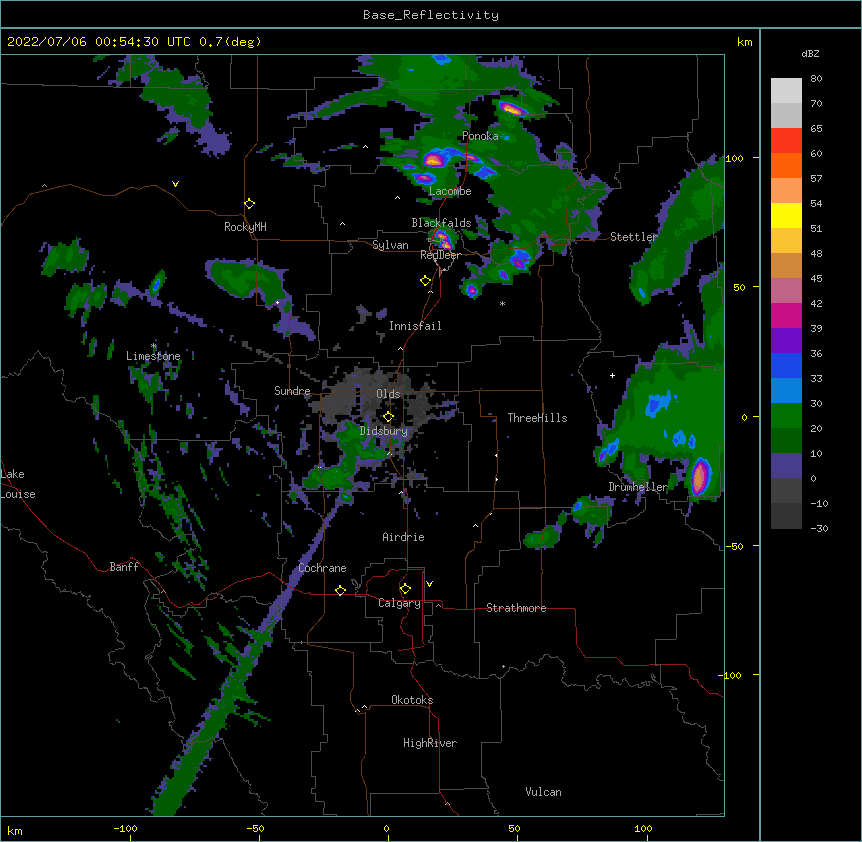Select the Strathmore label
This screenshot has height=842, width=862.
point(516,608)
